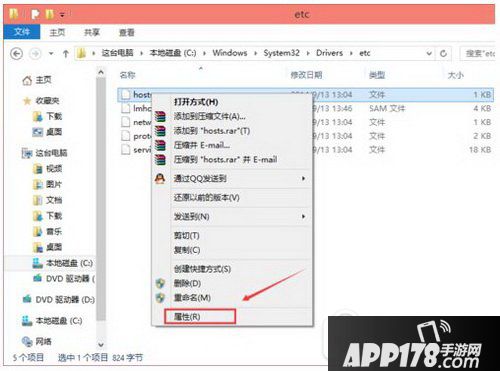Click the refresh button in address bar

click(443, 53)
